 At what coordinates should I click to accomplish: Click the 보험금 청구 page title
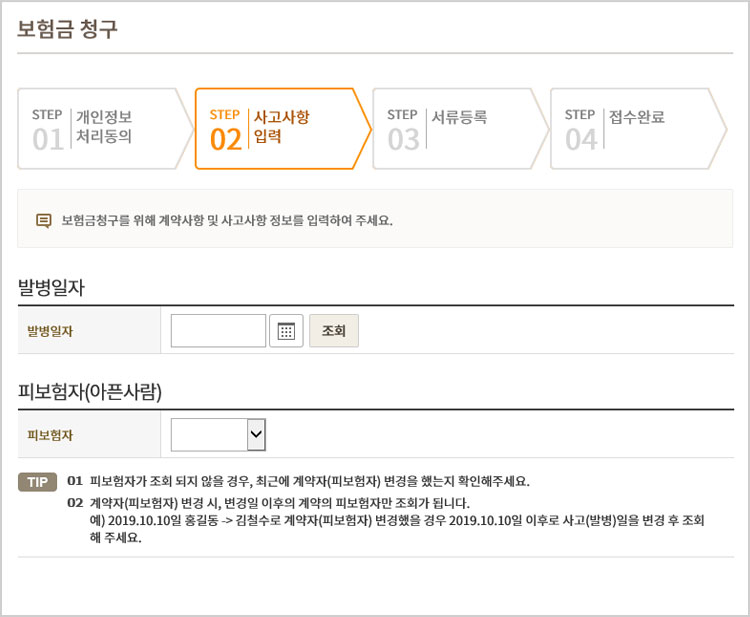coord(67,29)
